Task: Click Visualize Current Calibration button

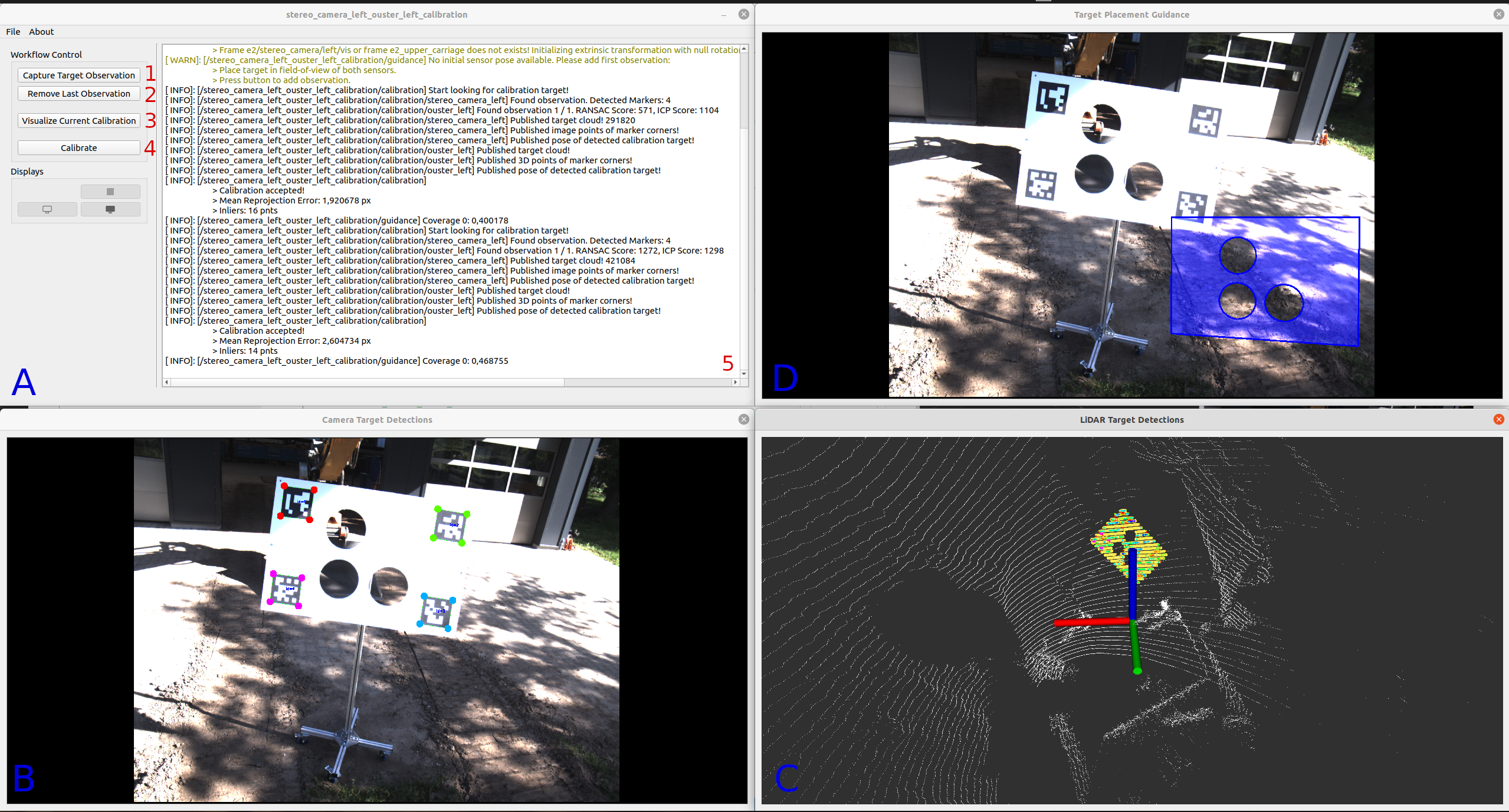Action: (79, 121)
